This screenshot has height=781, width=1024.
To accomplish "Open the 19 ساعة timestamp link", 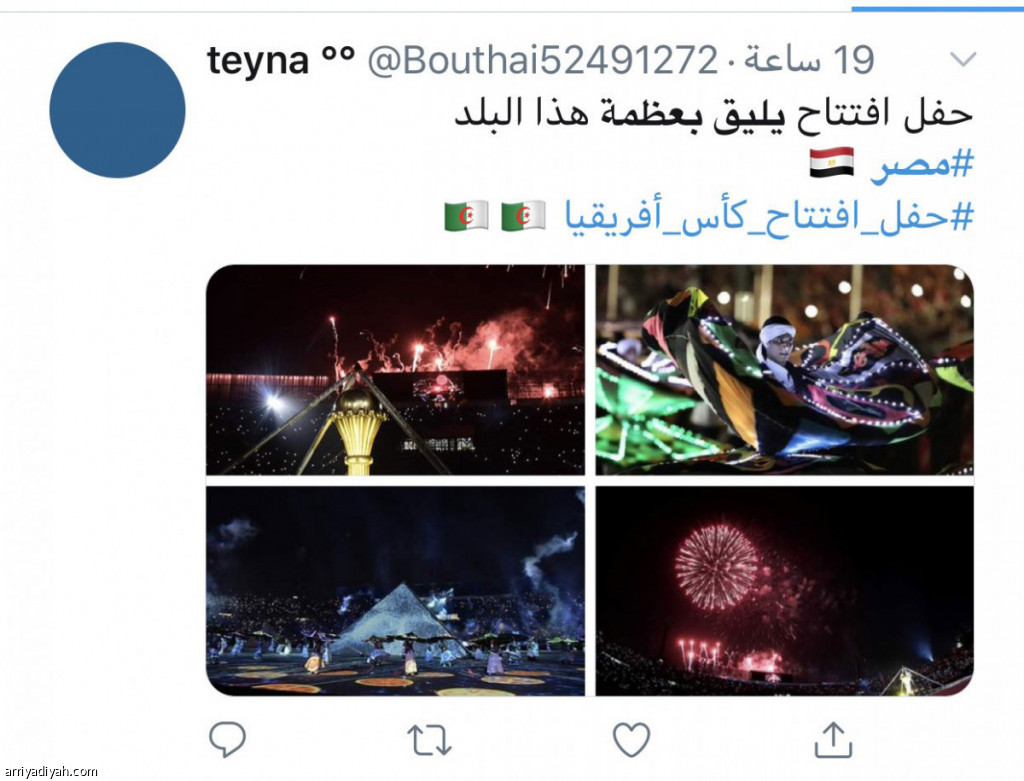I will click(x=809, y=59).
